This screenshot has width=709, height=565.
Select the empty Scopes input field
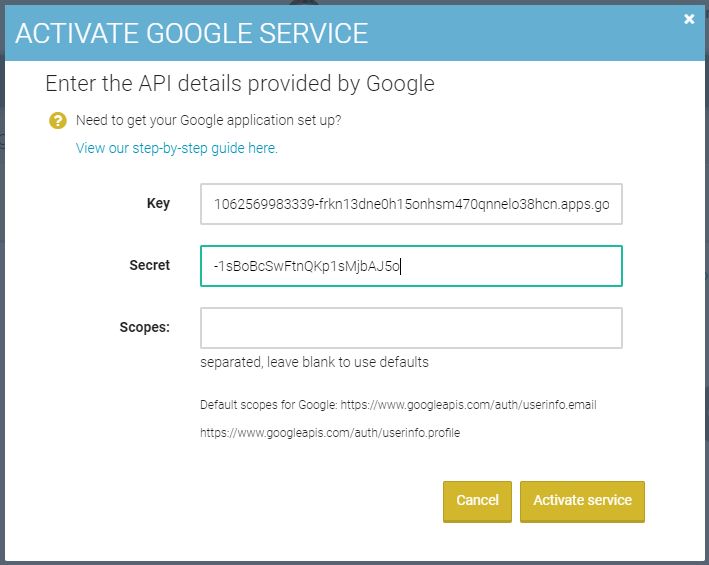point(411,328)
